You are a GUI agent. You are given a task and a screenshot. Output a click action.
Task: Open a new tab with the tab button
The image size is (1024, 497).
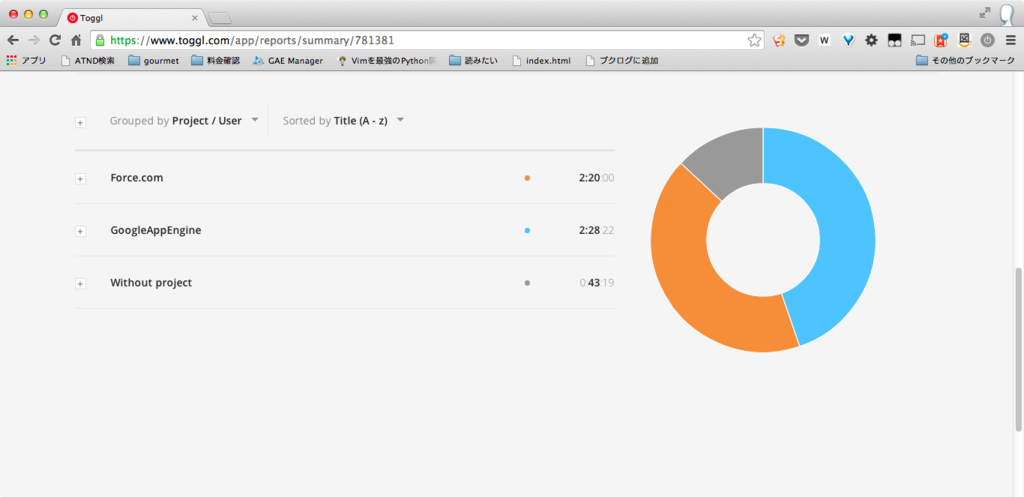coord(219,18)
